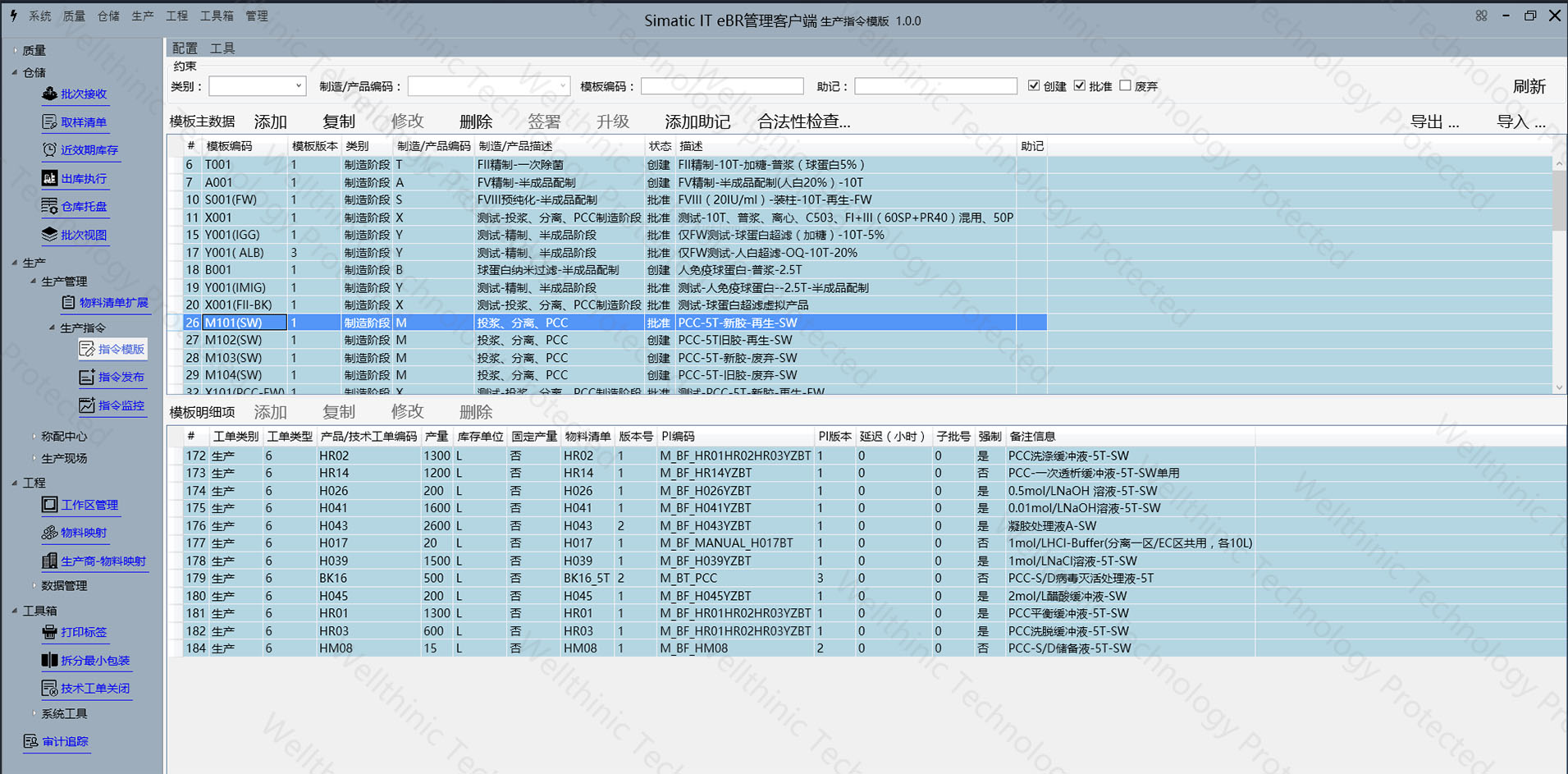Click 复制 in 模板主数据 toolbar

coord(339,121)
